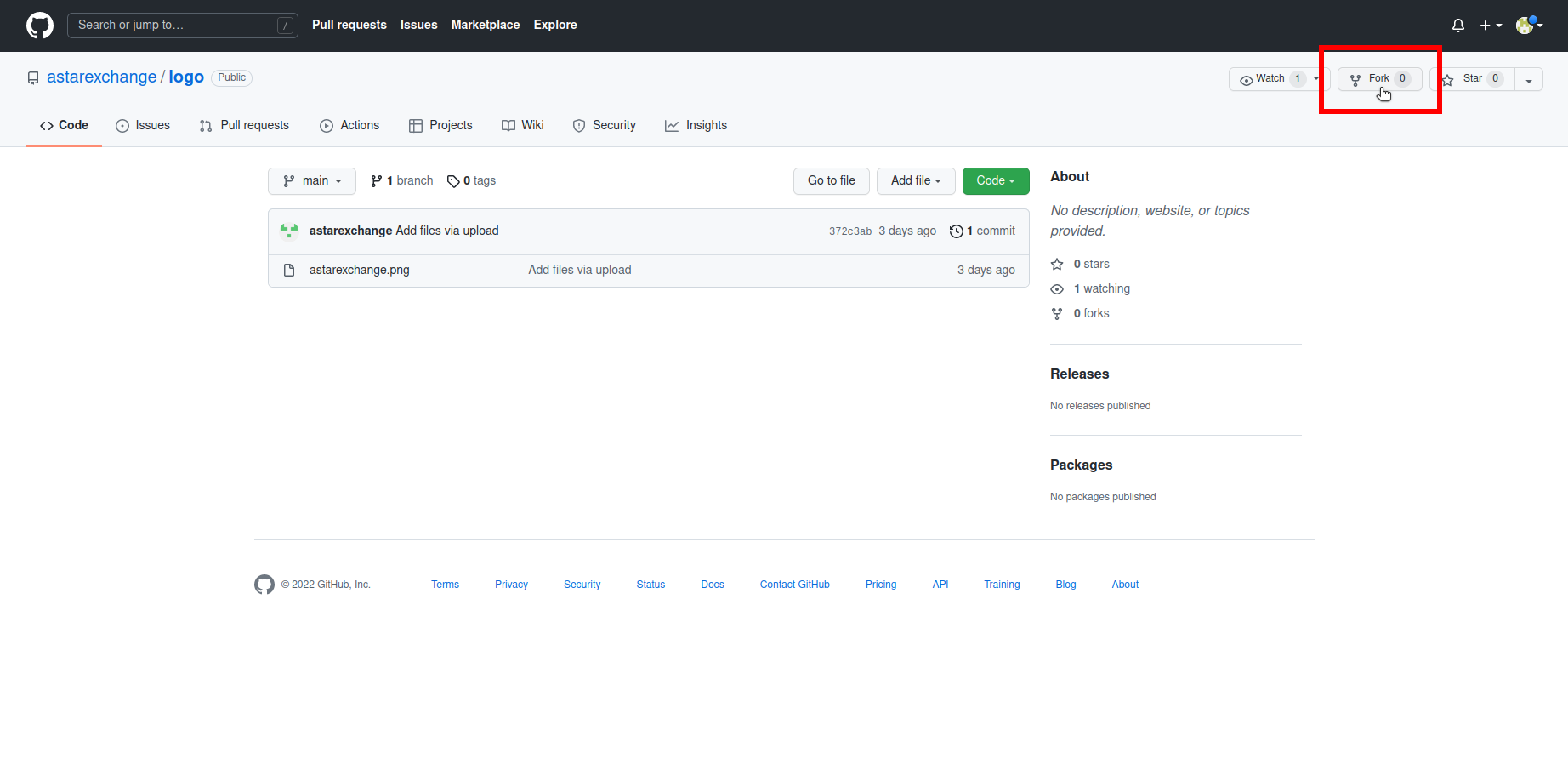Screen dimensions: 1568x770
Task: View the 1 branch link
Action: [x=402, y=180]
